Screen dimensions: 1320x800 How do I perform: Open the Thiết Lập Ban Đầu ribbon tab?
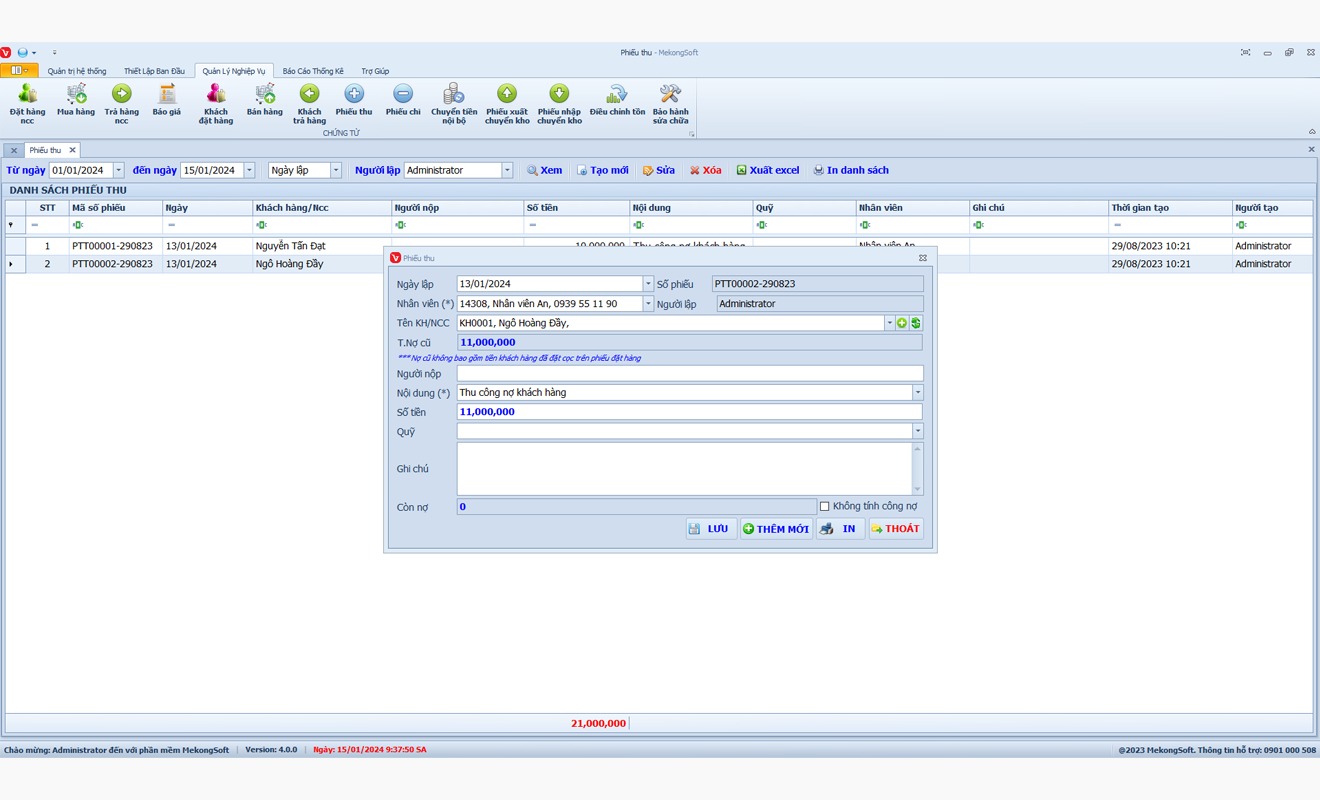(x=154, y=71)
